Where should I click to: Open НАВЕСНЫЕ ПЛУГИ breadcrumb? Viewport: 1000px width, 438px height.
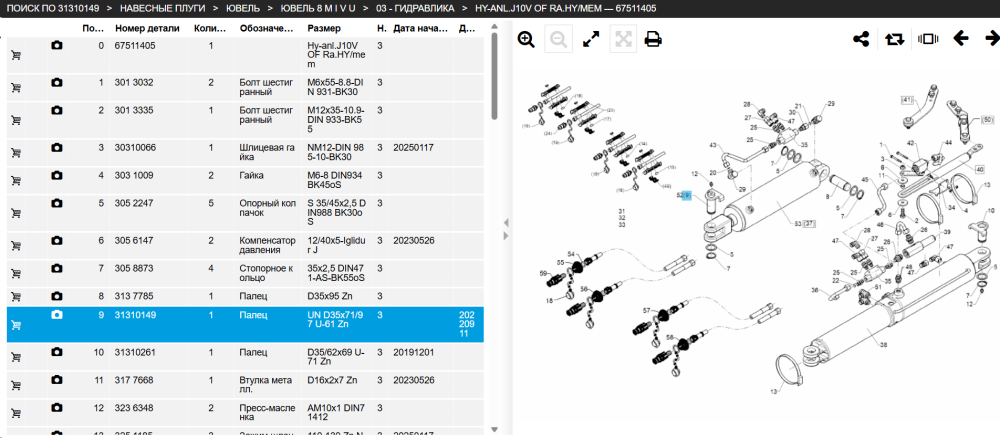tap(163, 8)
